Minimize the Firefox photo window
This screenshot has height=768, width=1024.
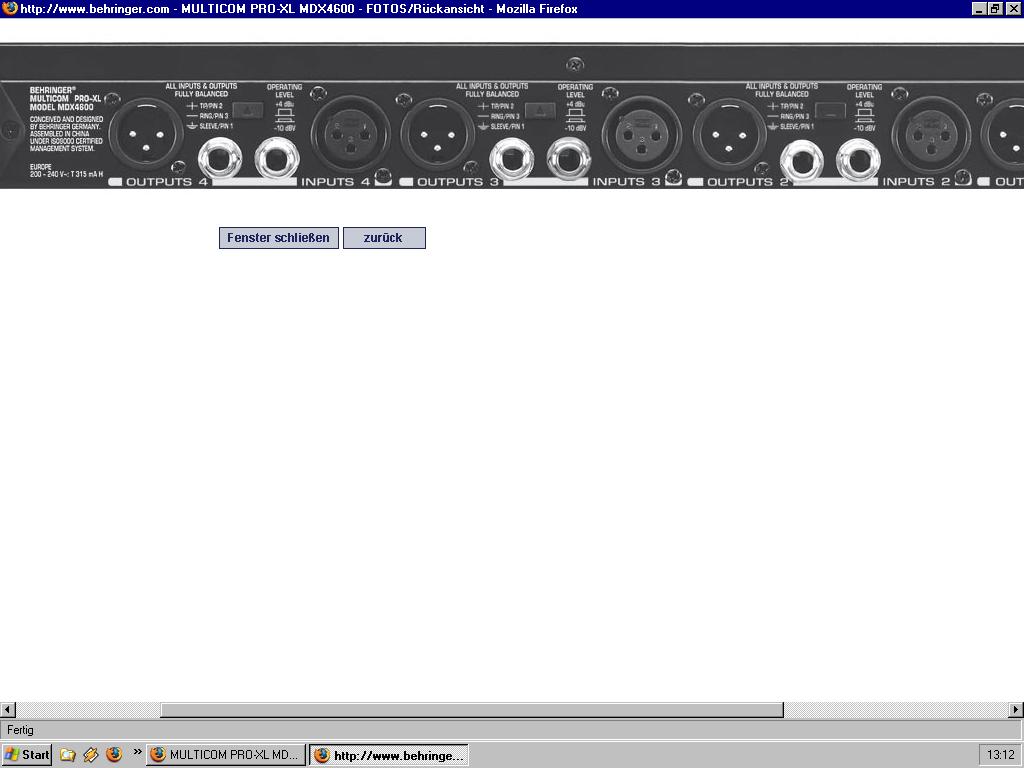(978, 8)
